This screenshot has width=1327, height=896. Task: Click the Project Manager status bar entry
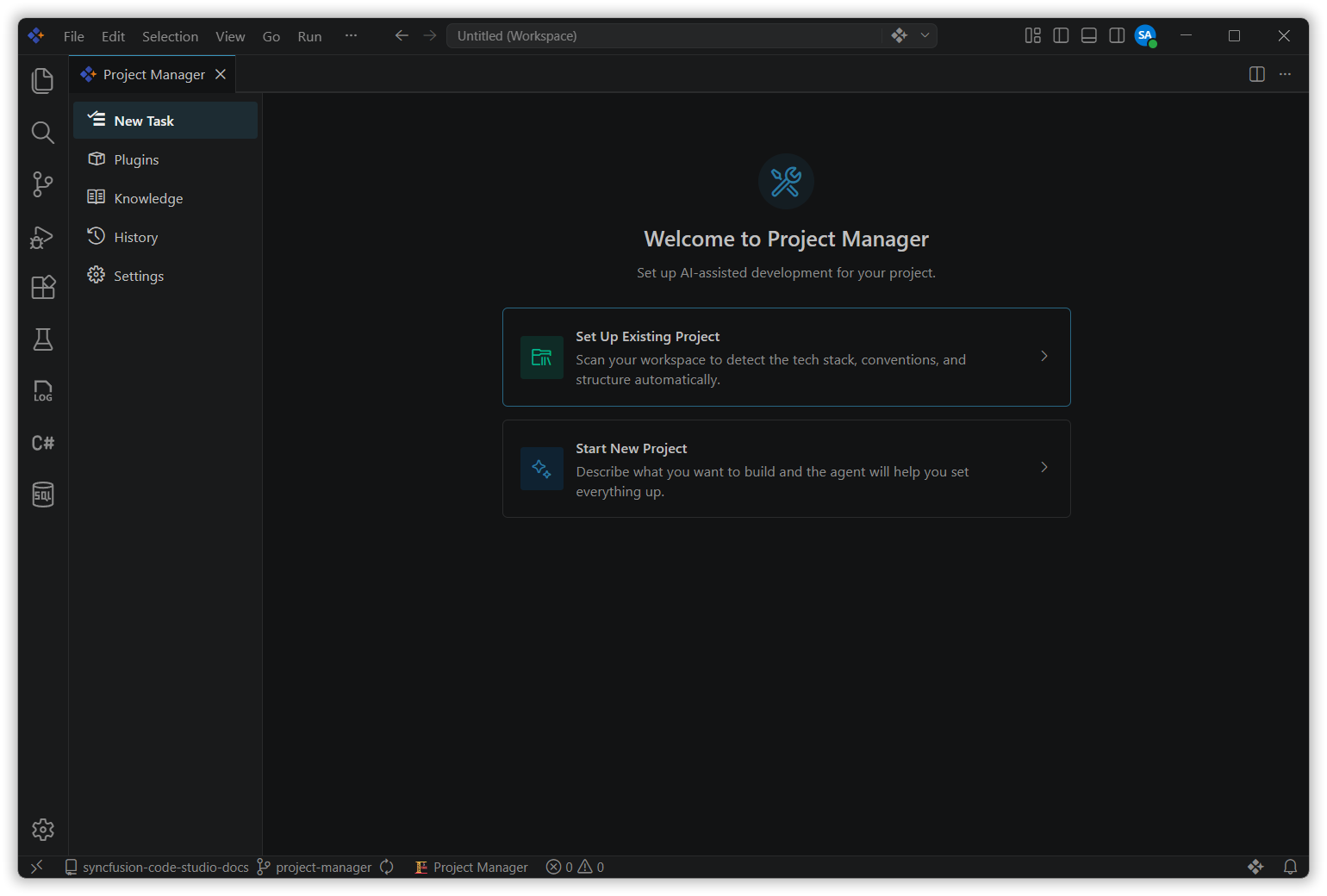coord(471,867)
